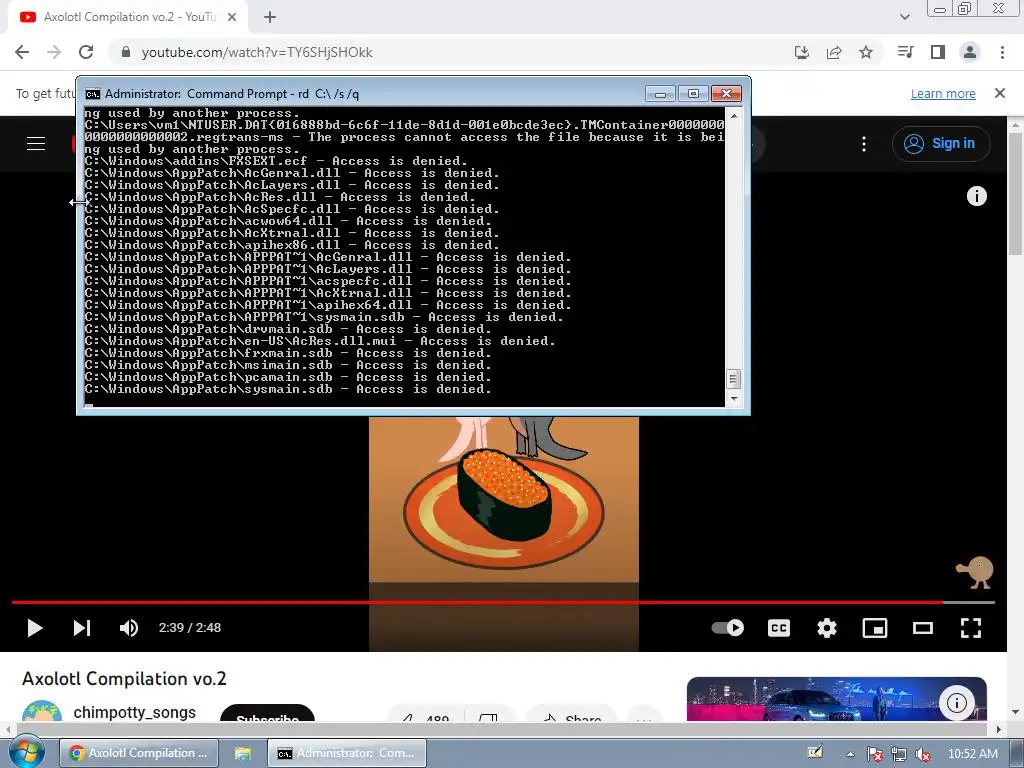The height and width of the screenshot is (768, 1024).
Task: Open Chrome media controls icon
Action: click(905, 52)
